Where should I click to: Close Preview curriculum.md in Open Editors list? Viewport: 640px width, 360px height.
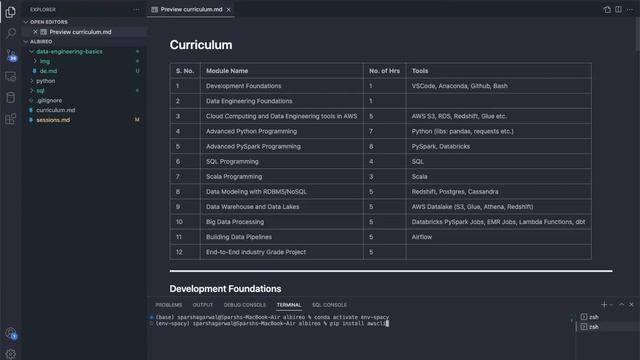click(35, 32)
